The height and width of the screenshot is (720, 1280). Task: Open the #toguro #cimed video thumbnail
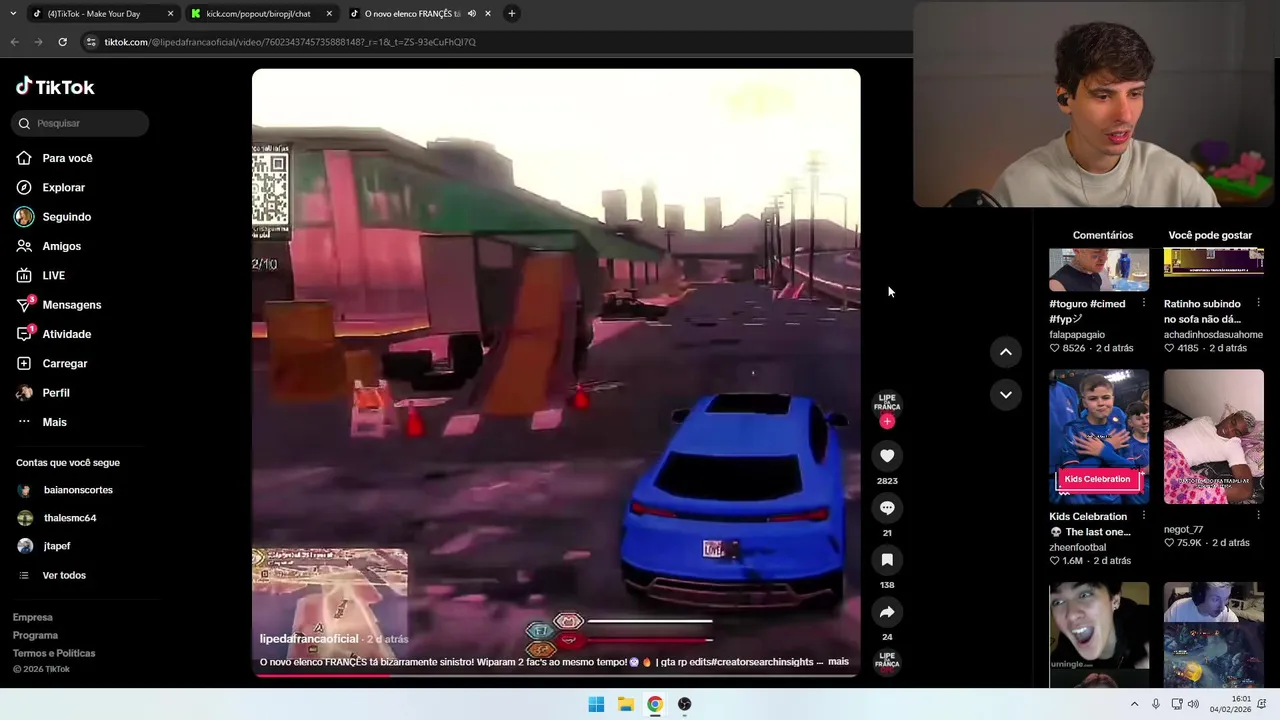[x=1099, y=270]
